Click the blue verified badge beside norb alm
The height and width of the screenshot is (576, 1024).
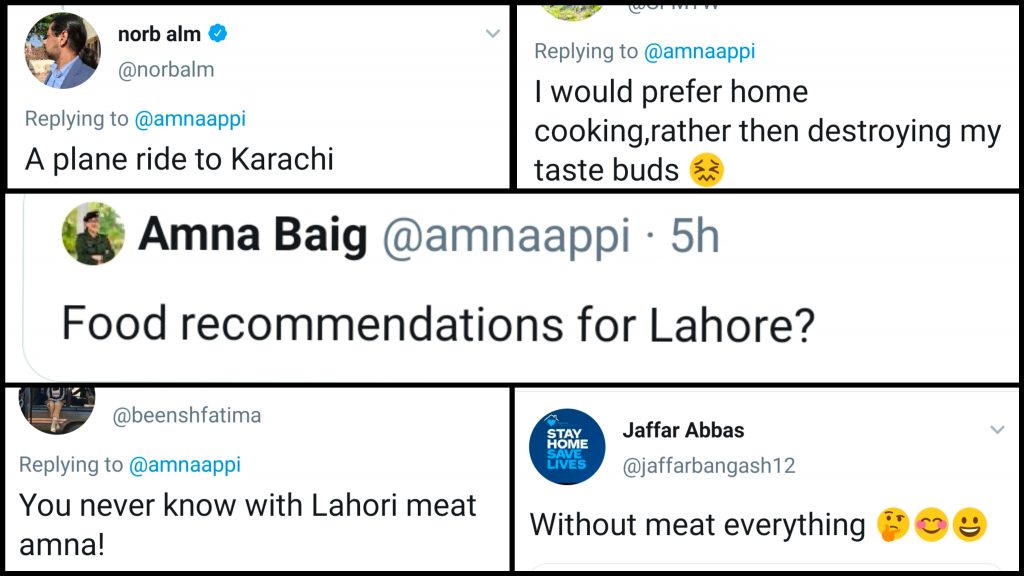(217, 35)
